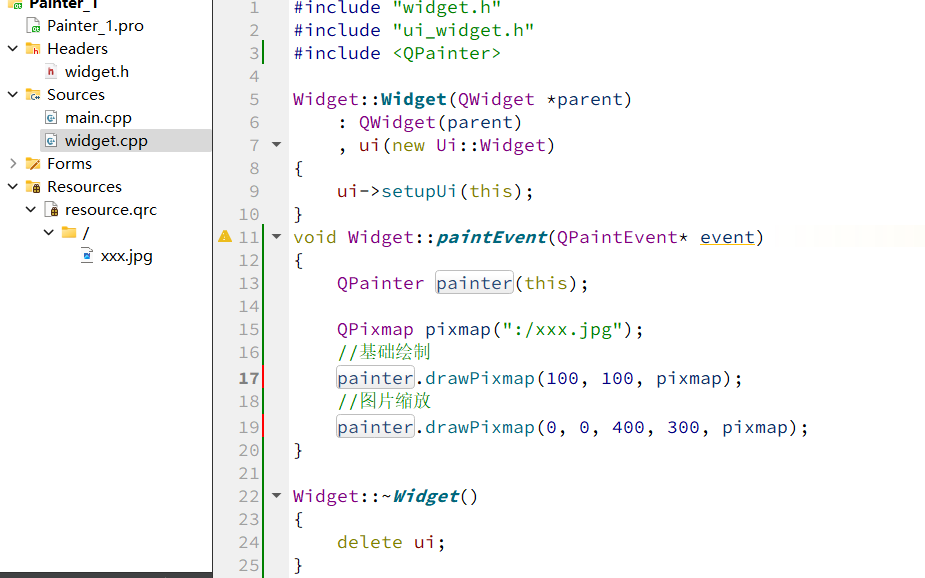Image resolution: width=925 pixels, height=578 pixels.
Task: Collapse the Resources folder chevron
Action: pyautogui.click(x=13, y=186)
